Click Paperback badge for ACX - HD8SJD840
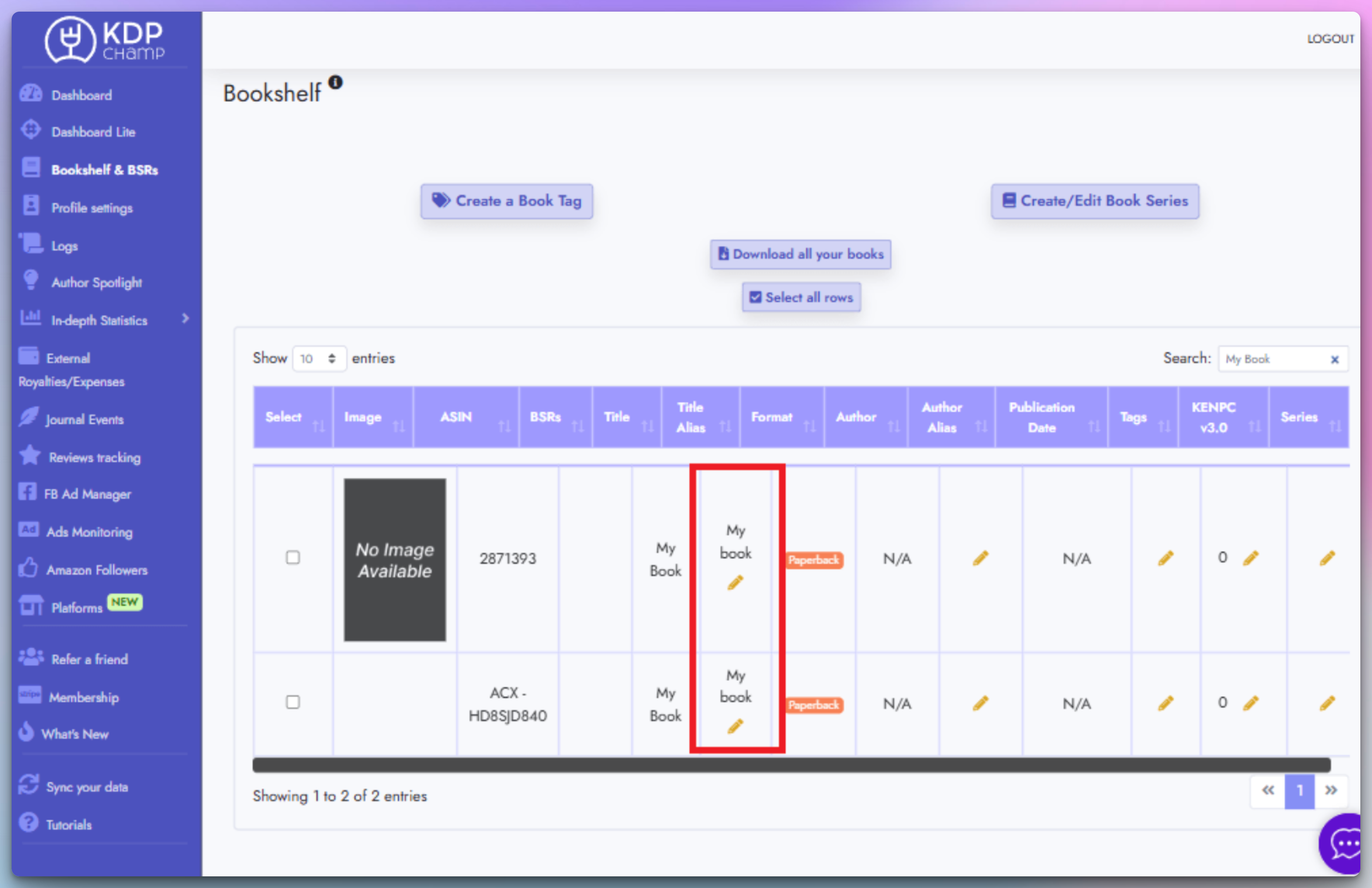Screen dimensions: 1372x888 pos(813,705)
